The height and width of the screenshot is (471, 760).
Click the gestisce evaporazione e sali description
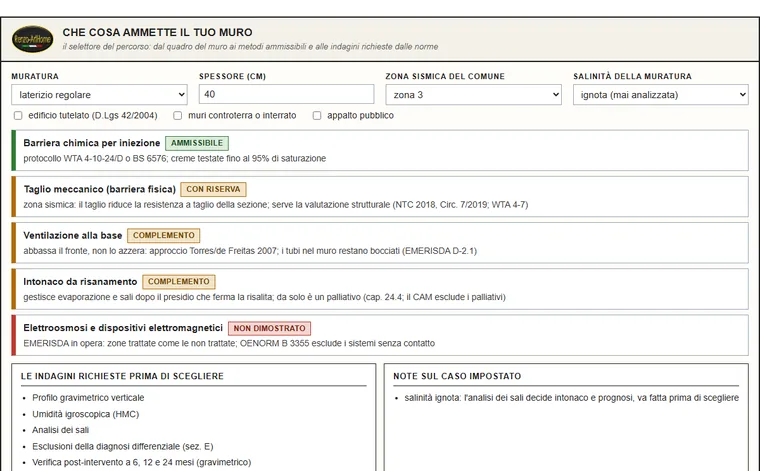coord(264,297)
